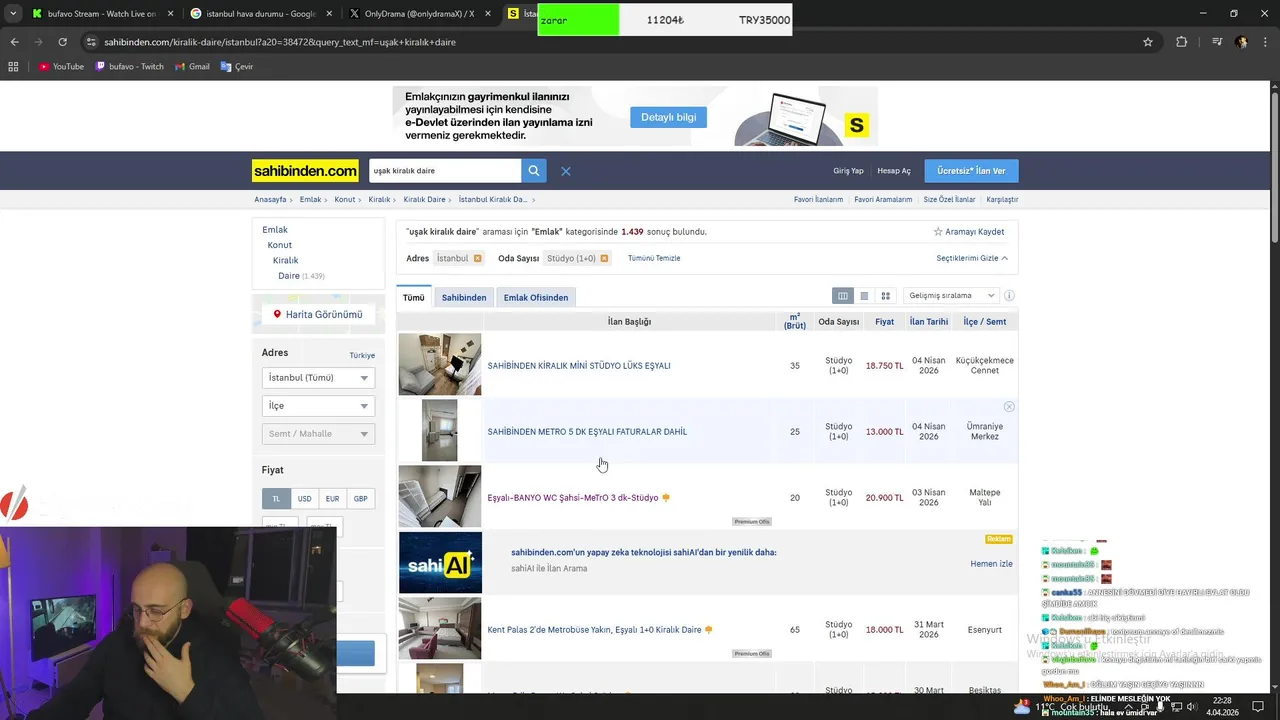Click Aramayı Kaydet to save search
The image size is (1280, 720).
969,232
